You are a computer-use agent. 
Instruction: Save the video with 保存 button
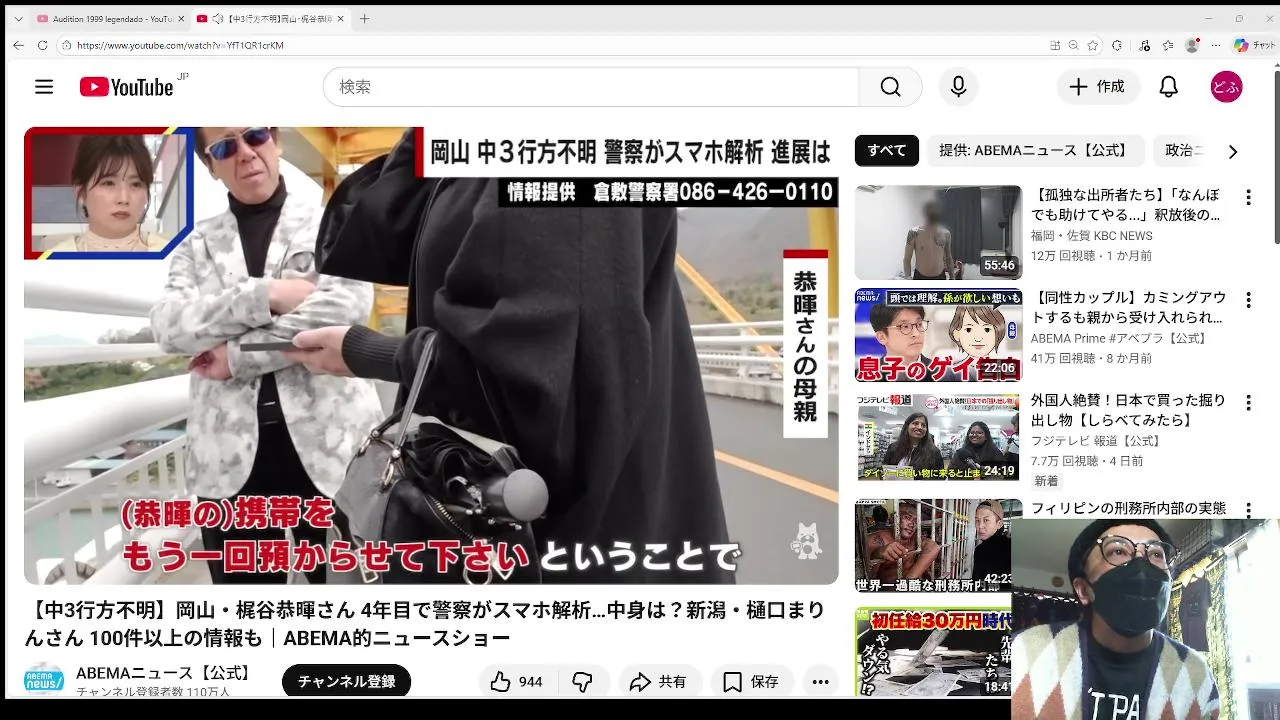tap(751, 682)
